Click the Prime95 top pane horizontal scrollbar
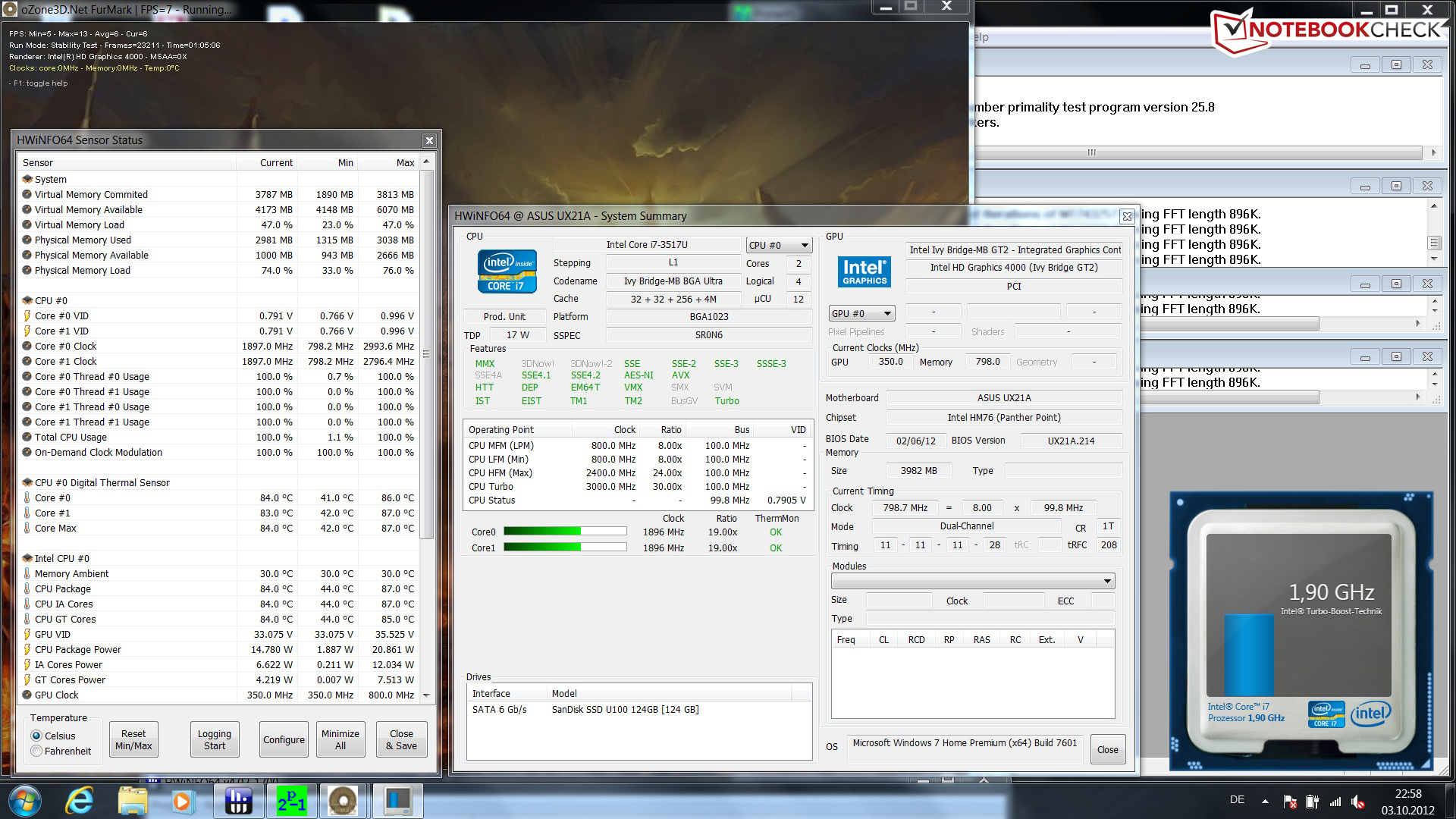This screenshot has width=1456, height=819. 1198,153
